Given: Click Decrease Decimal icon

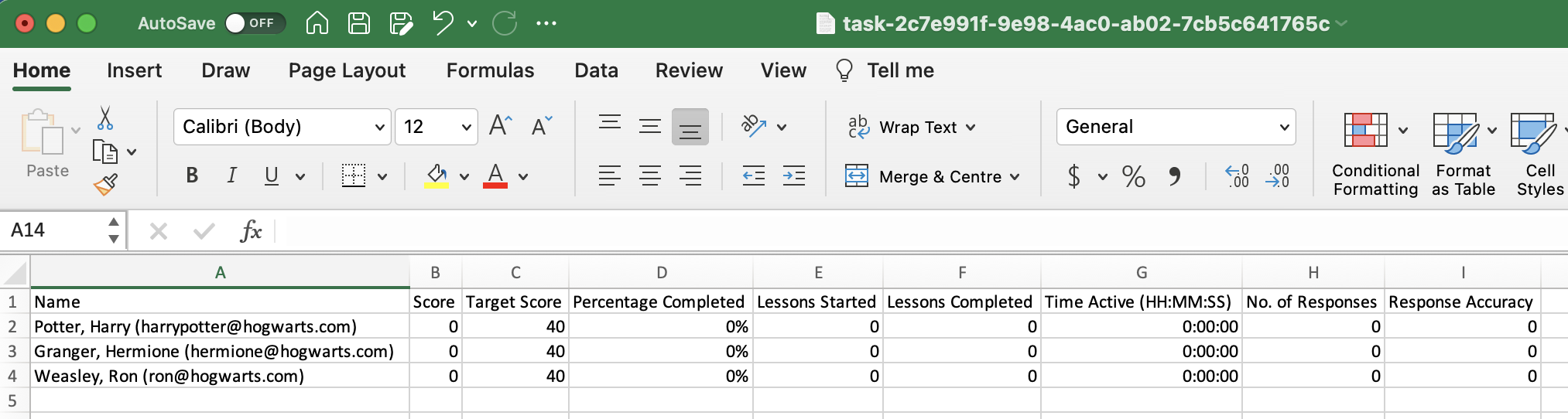Looking at the screenshot, I should point(1278,176).
